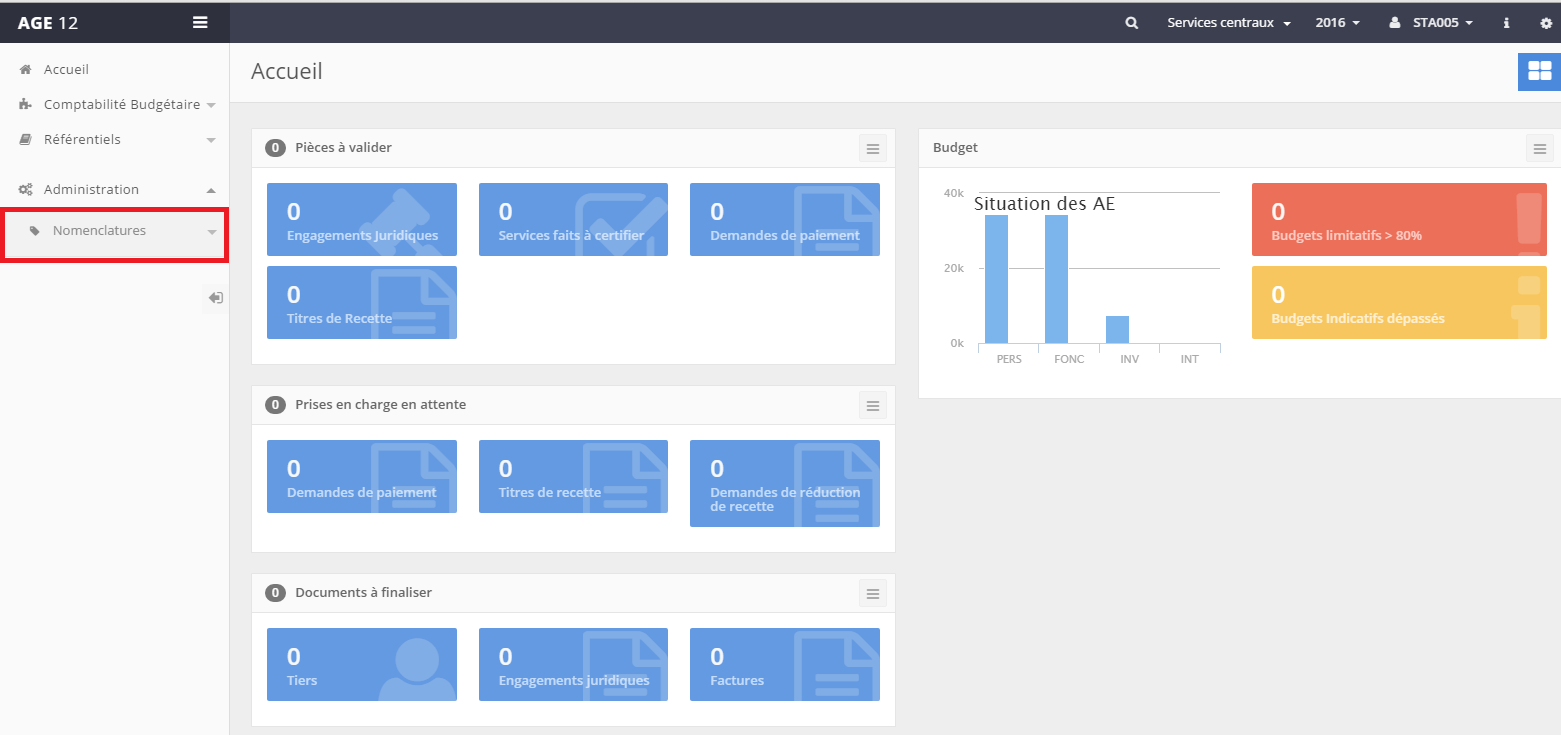This screenshot has height=735, width=1561.
Task: Open the Budget panel menu icon
Action: [1539, 148]
